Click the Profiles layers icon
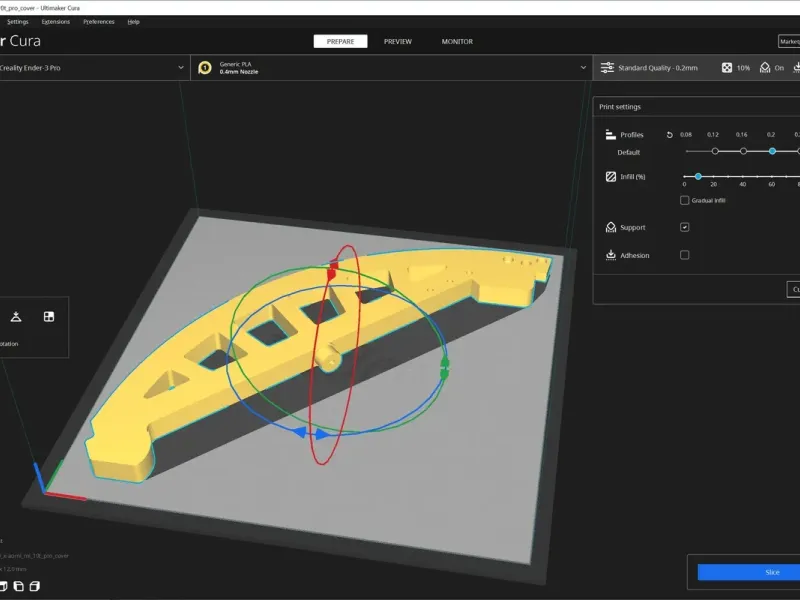 610,135
